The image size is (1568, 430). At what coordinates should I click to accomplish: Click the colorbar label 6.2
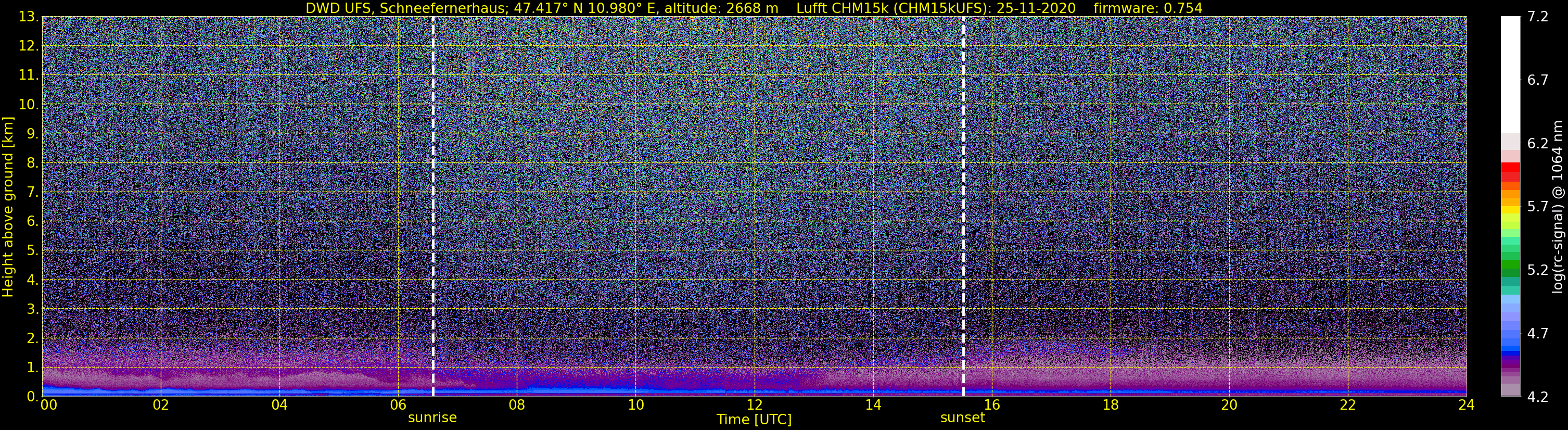1538,144
